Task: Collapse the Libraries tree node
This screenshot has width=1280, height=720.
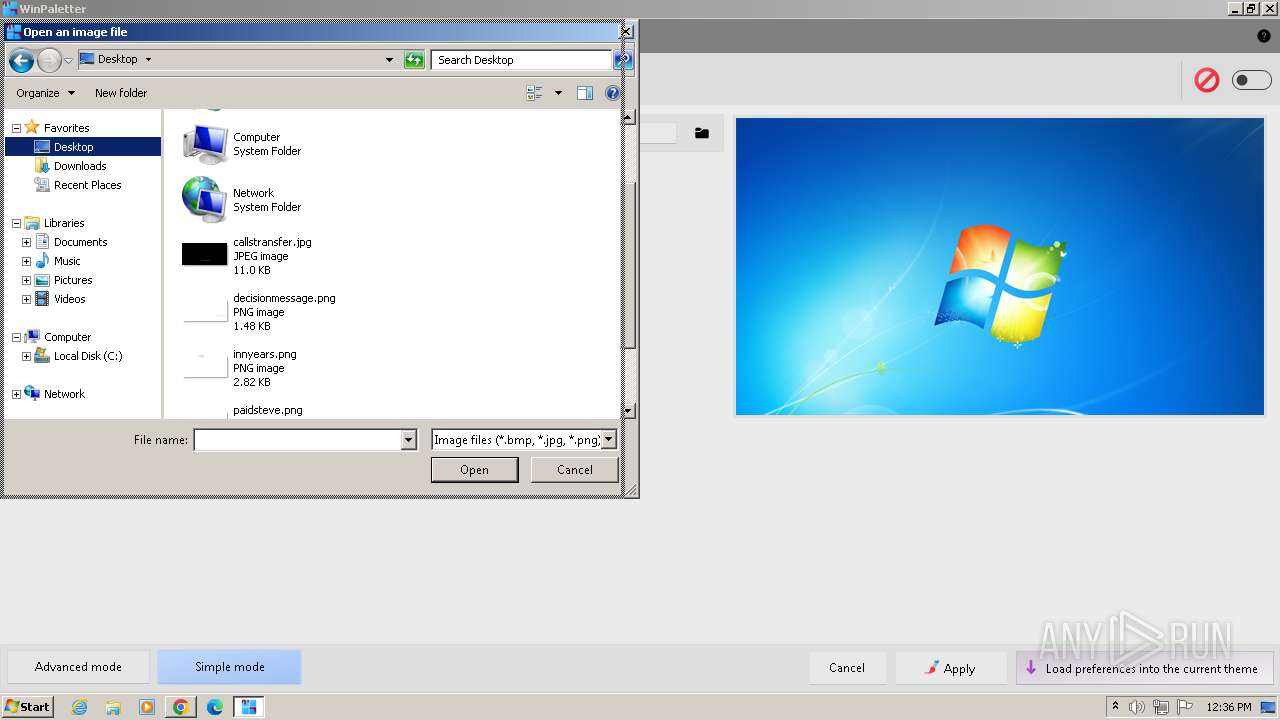Action: (x=16, y=223)
